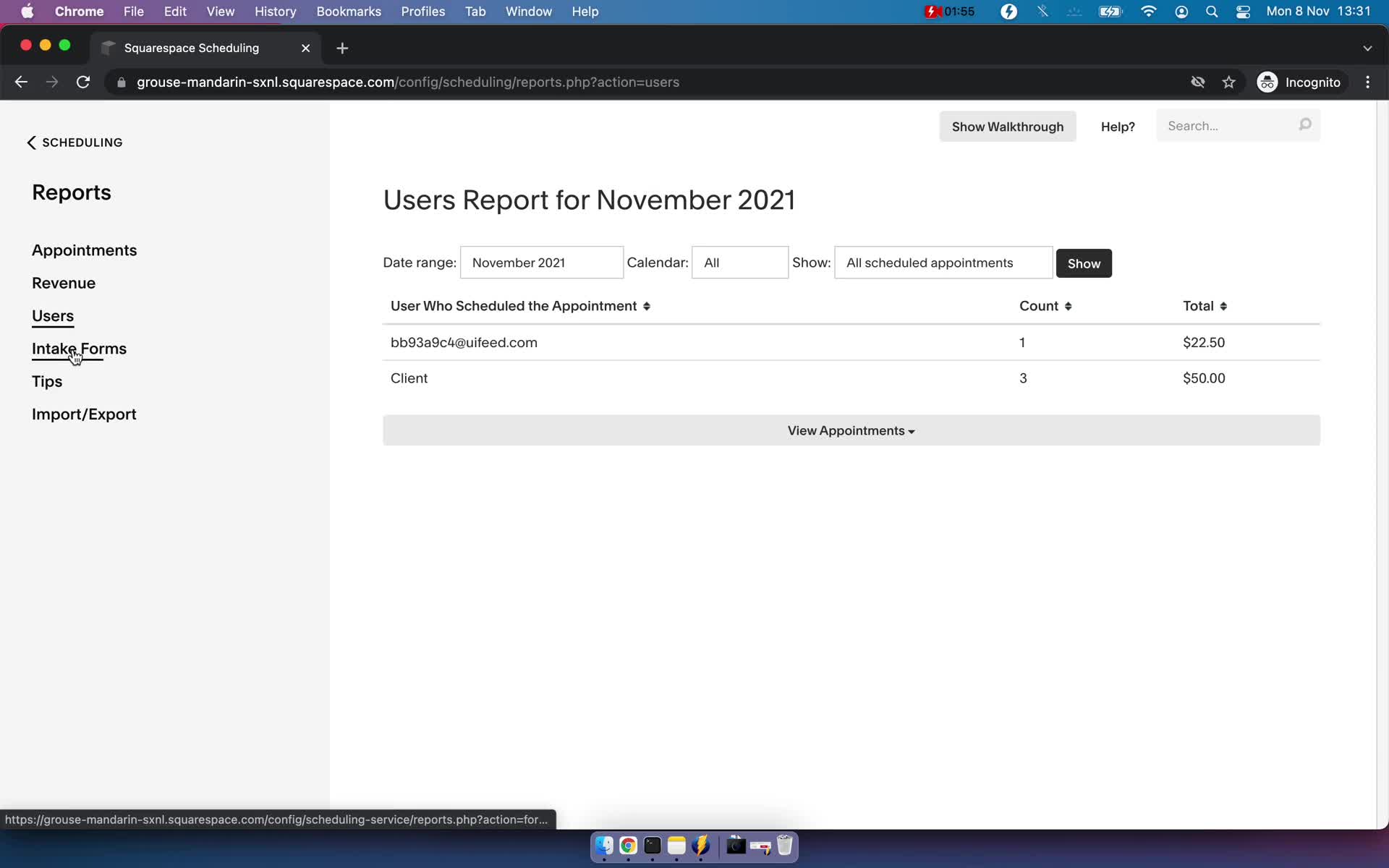Sort by User Who Scheduled the Appointment arrows

click(647, 306)
